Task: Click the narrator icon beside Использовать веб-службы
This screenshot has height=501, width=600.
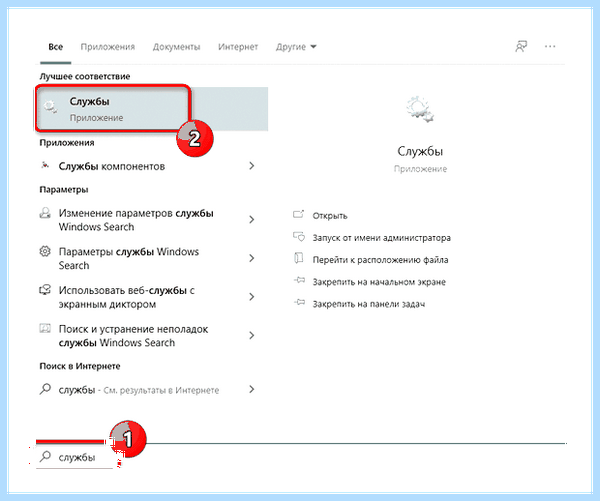Action: tap(45, 290)
